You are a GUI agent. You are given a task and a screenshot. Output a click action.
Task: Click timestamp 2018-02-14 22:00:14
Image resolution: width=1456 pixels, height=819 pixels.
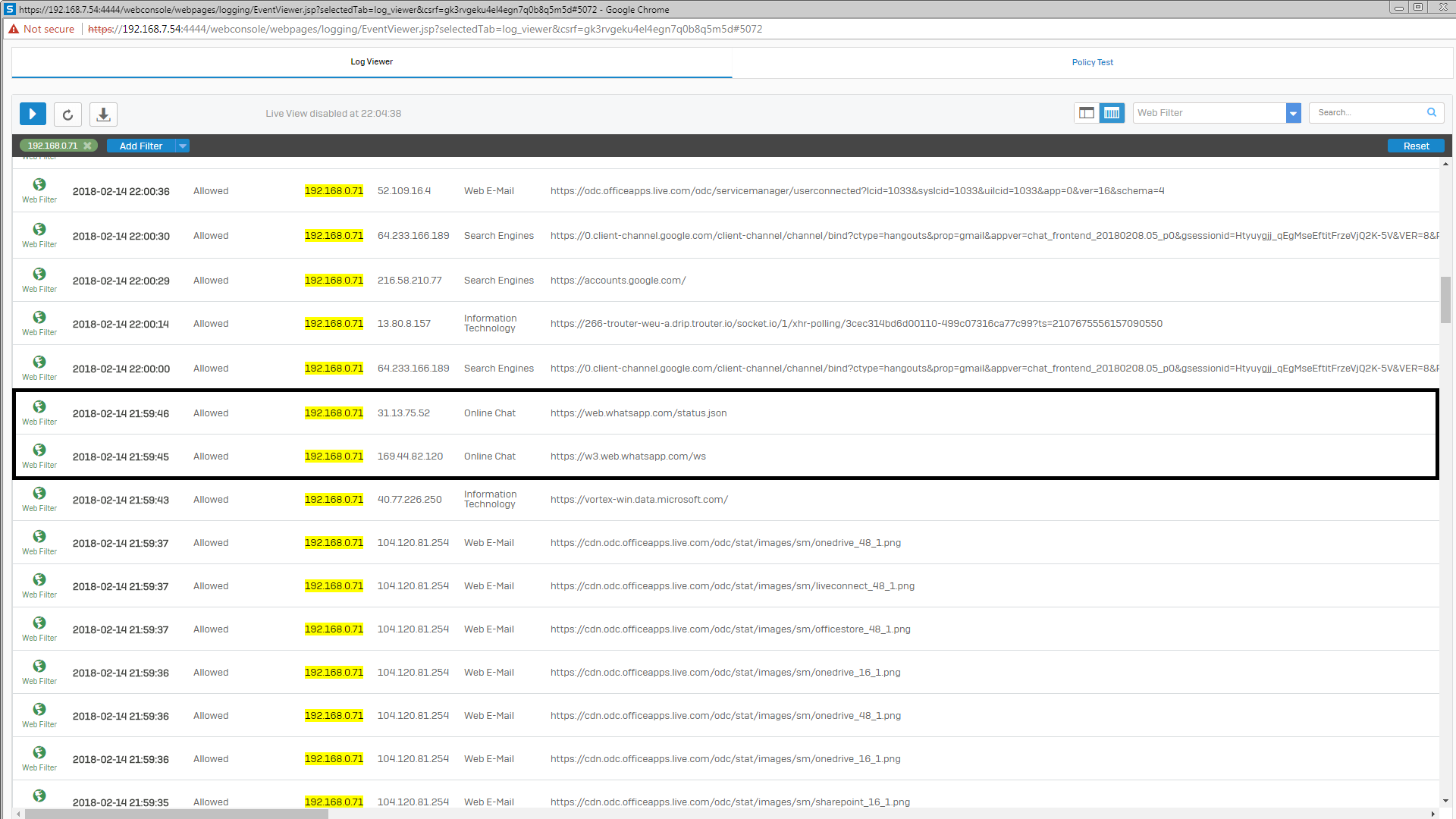coord(121,324)
